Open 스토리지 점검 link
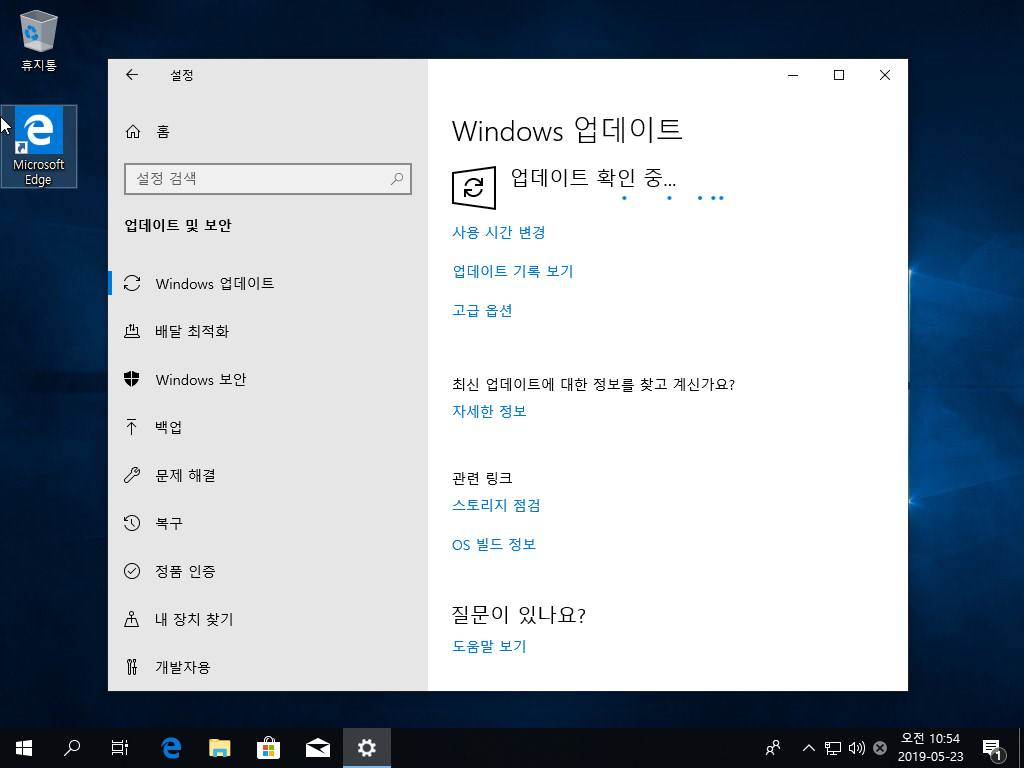 tap(496, 505)
